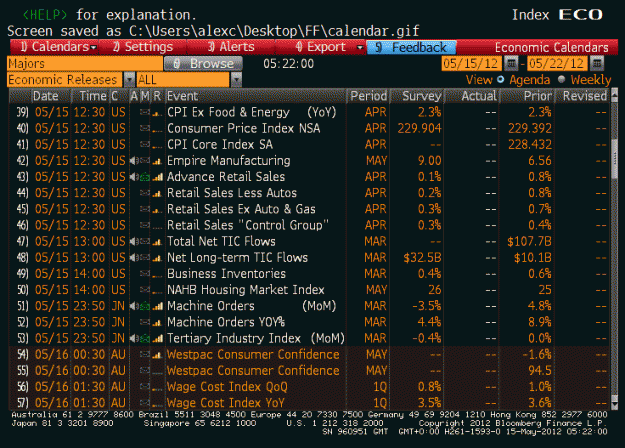
Task: Sort by the Survey column header
Action: point(417,96)
